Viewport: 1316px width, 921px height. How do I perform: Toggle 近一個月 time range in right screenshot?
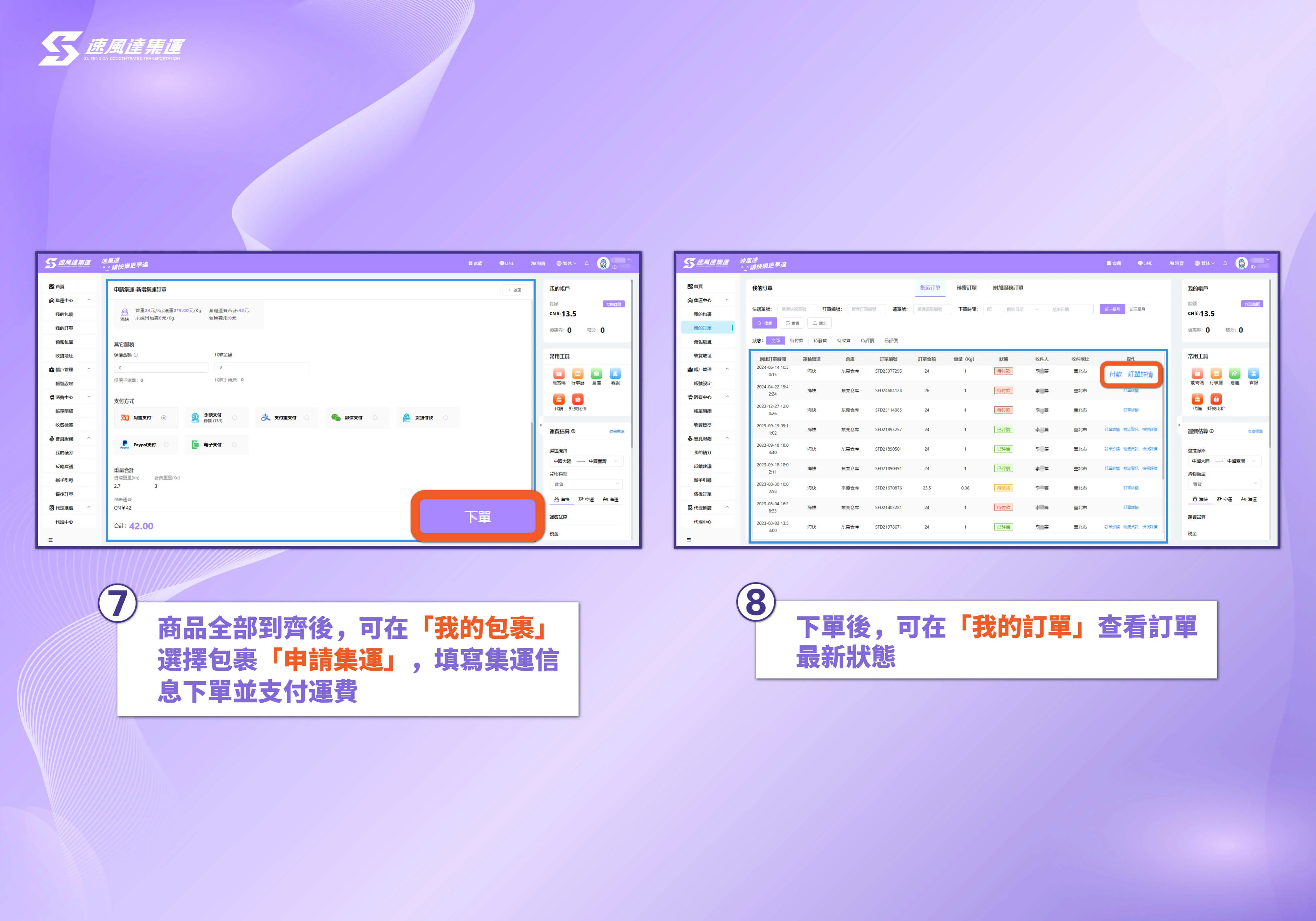pos(1112,310)
